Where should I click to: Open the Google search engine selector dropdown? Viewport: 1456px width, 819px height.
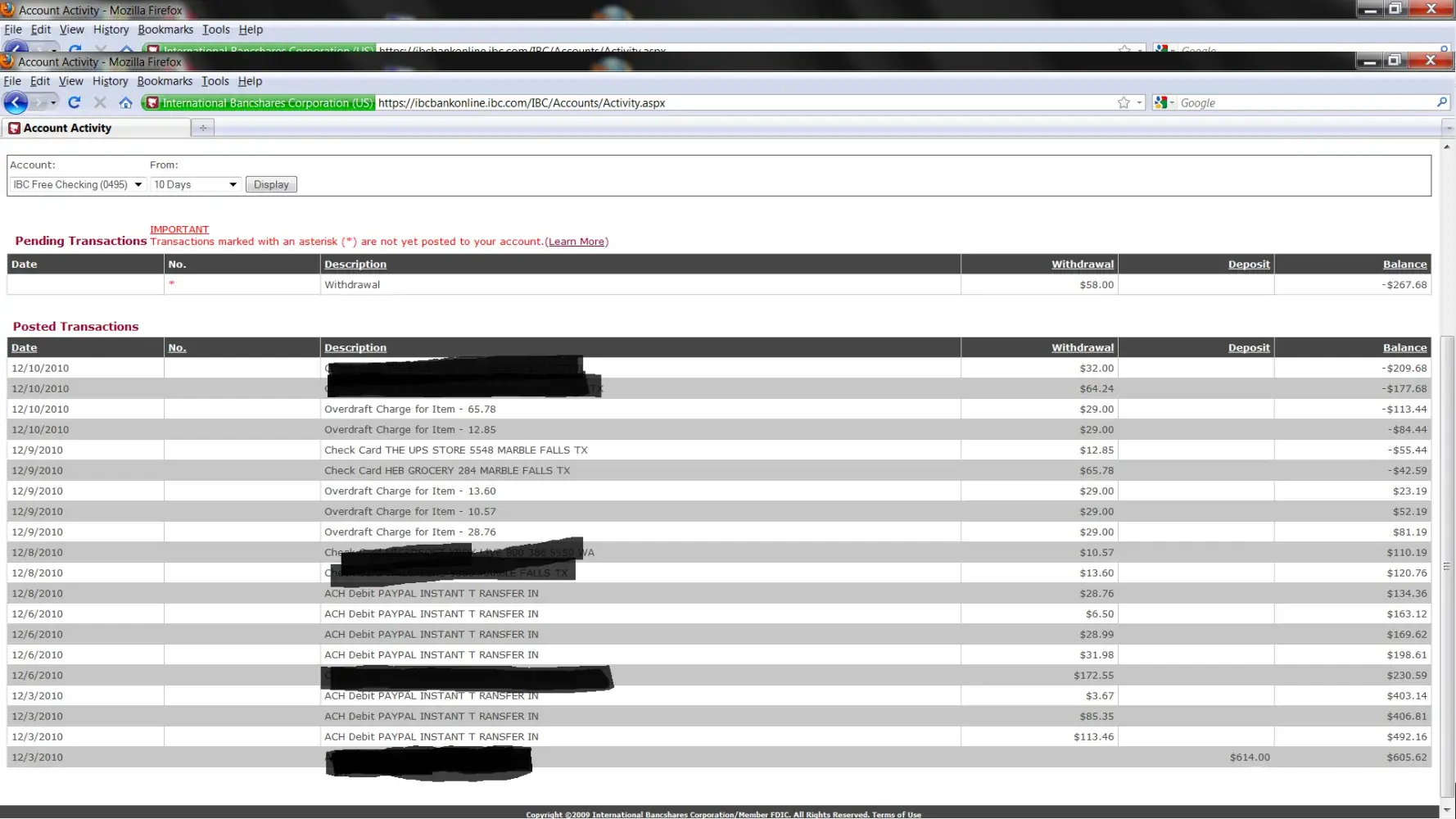pyautogui.click(x=1164, y=102)
